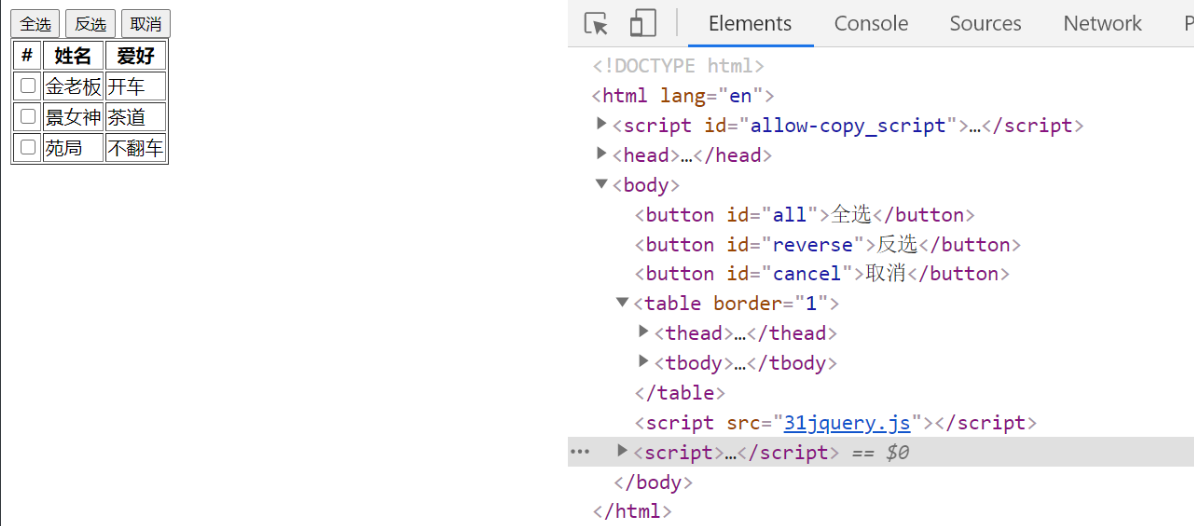Click the 不翻车 hobby cell

tap(136, 148)
